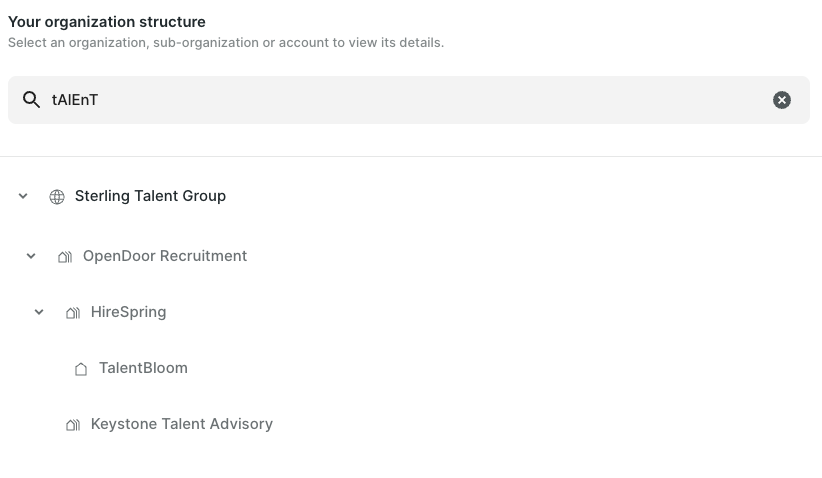Click the sub-organization icon beside HireSpring

pyautogui.click(x=73, y=313)
